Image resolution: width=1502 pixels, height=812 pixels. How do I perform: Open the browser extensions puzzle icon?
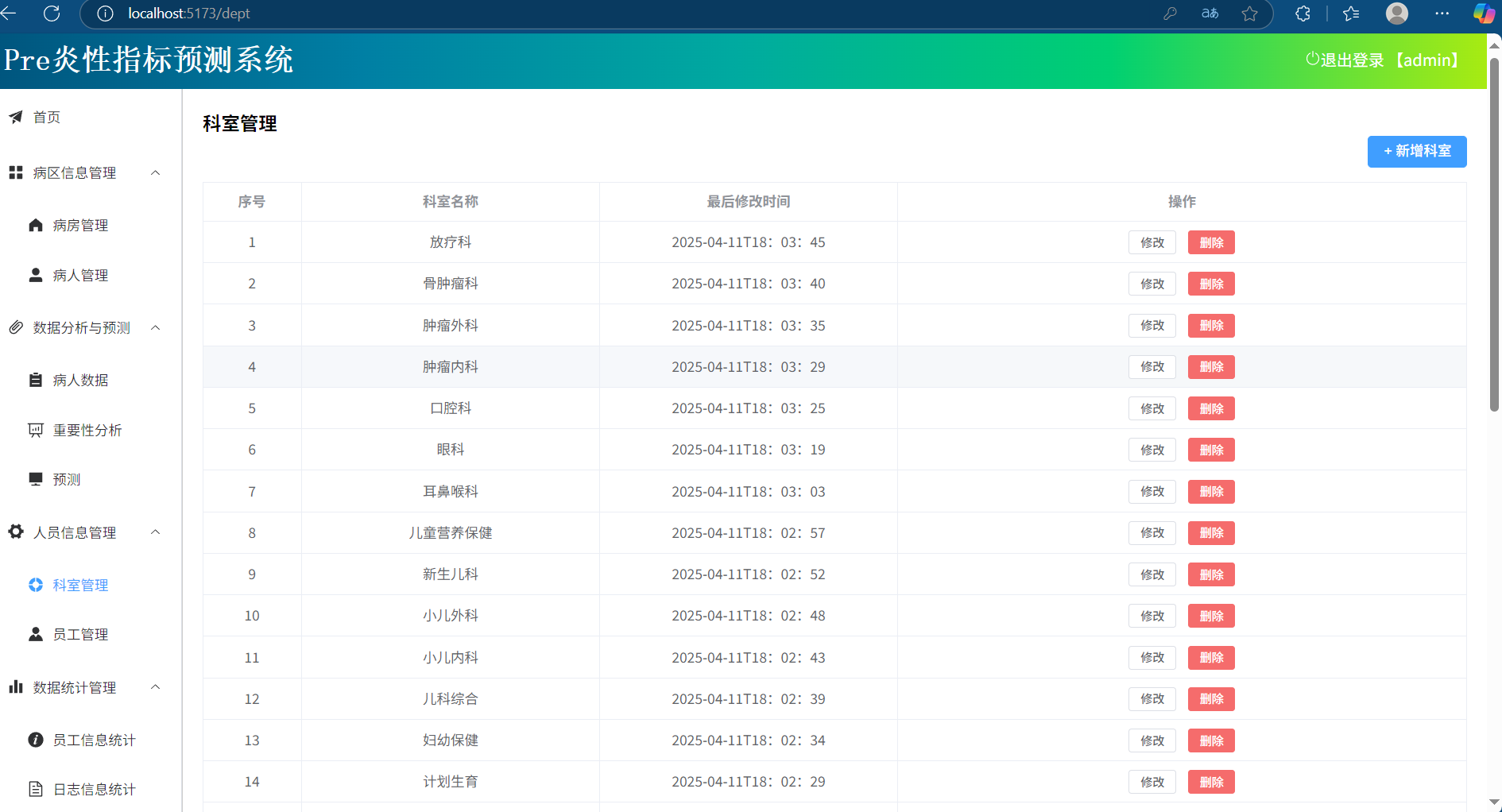(1303, 14)
